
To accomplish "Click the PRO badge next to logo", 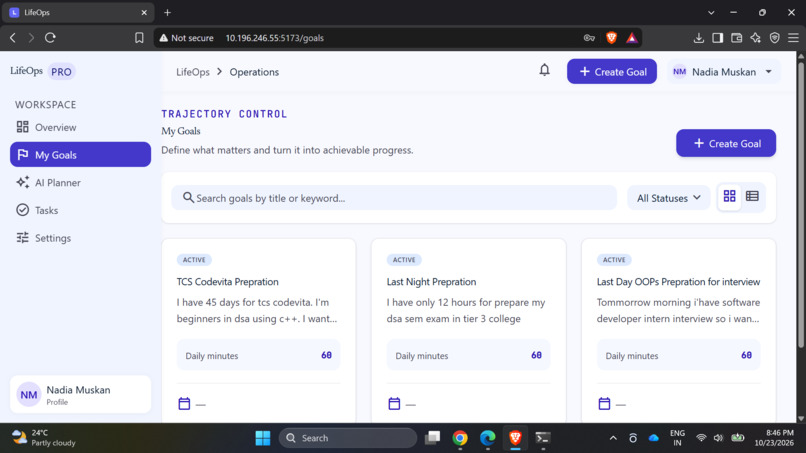I will click(x=61, y=71).
